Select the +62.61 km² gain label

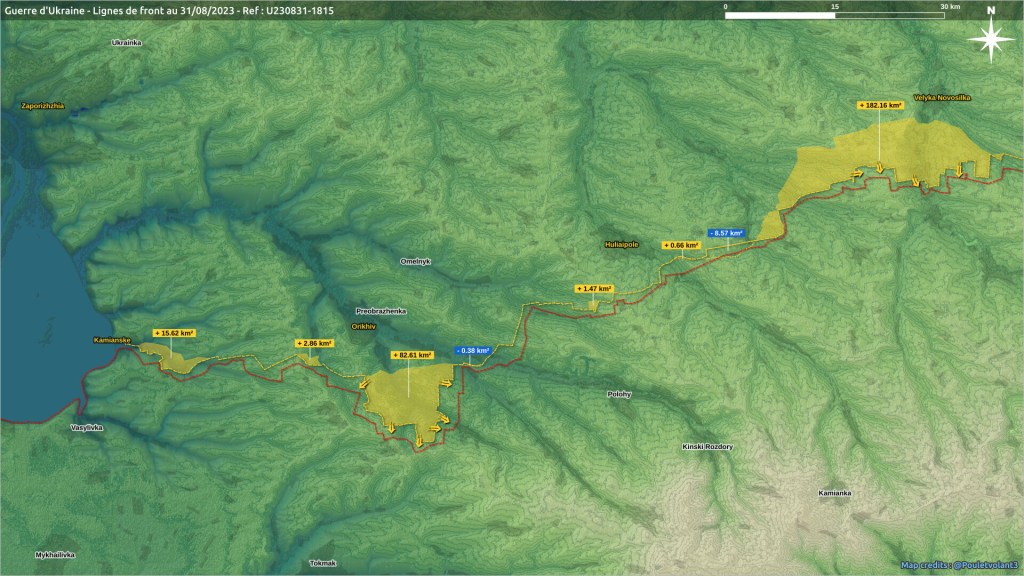pyautogui.click(x=409, y=355)
